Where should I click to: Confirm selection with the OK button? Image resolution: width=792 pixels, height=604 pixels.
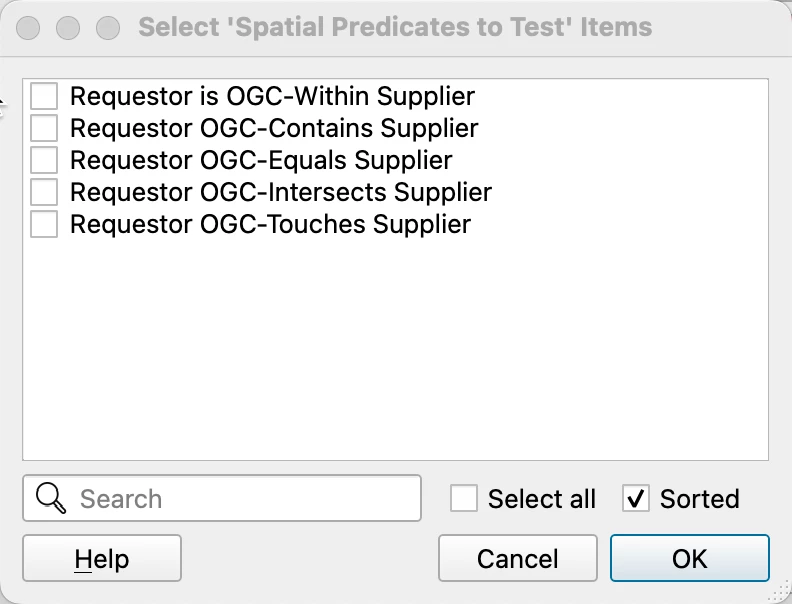point(689,558)
